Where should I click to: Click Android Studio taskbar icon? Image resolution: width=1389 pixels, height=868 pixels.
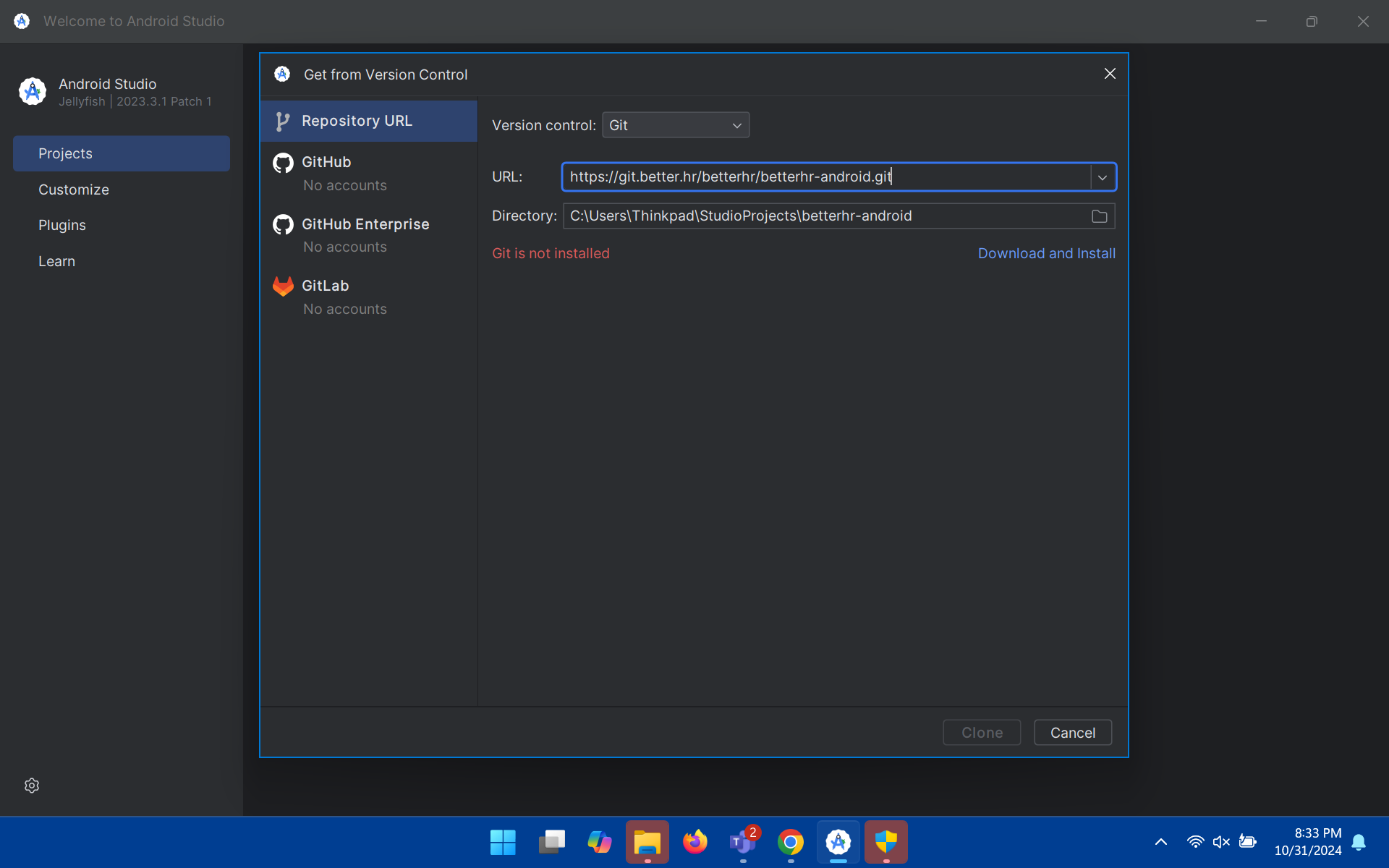[x=838, y=842]
